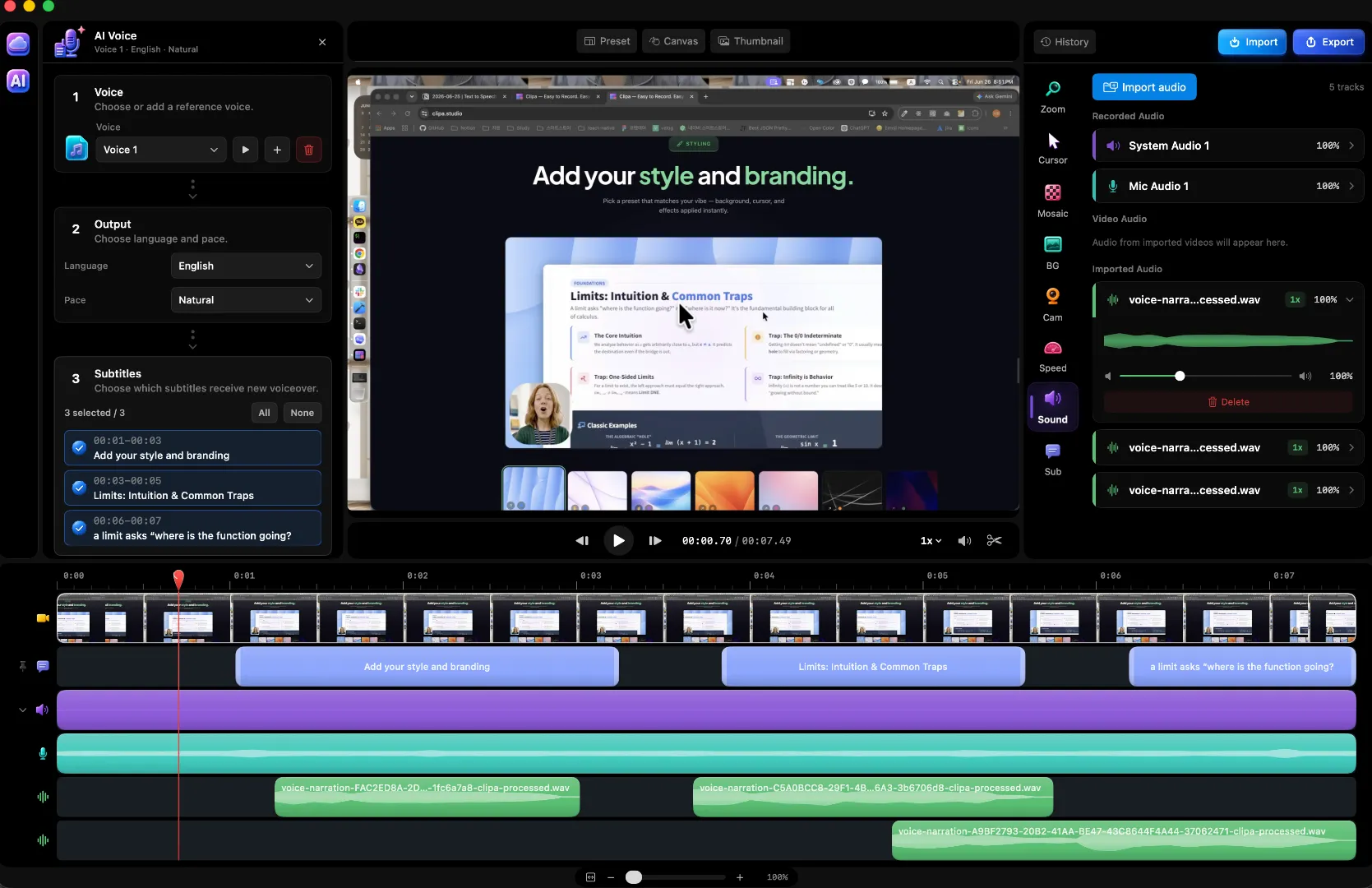Delete Voice 1 with the red trash icon
The image size is (1372, 888).
309,150
